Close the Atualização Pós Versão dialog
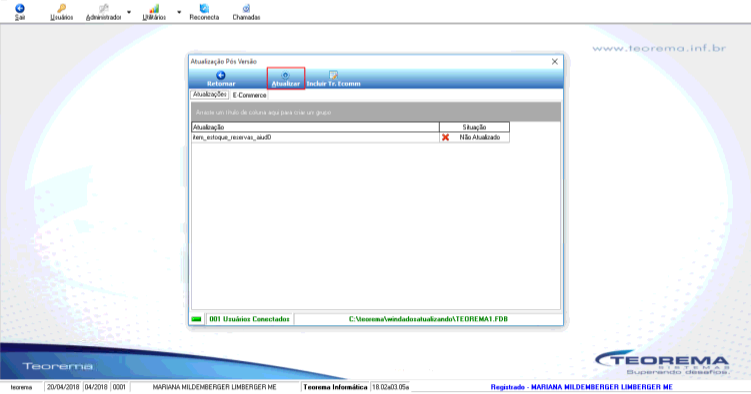Image resolution: width=751 pixels, height=394 pixels. tap(555, 61)
